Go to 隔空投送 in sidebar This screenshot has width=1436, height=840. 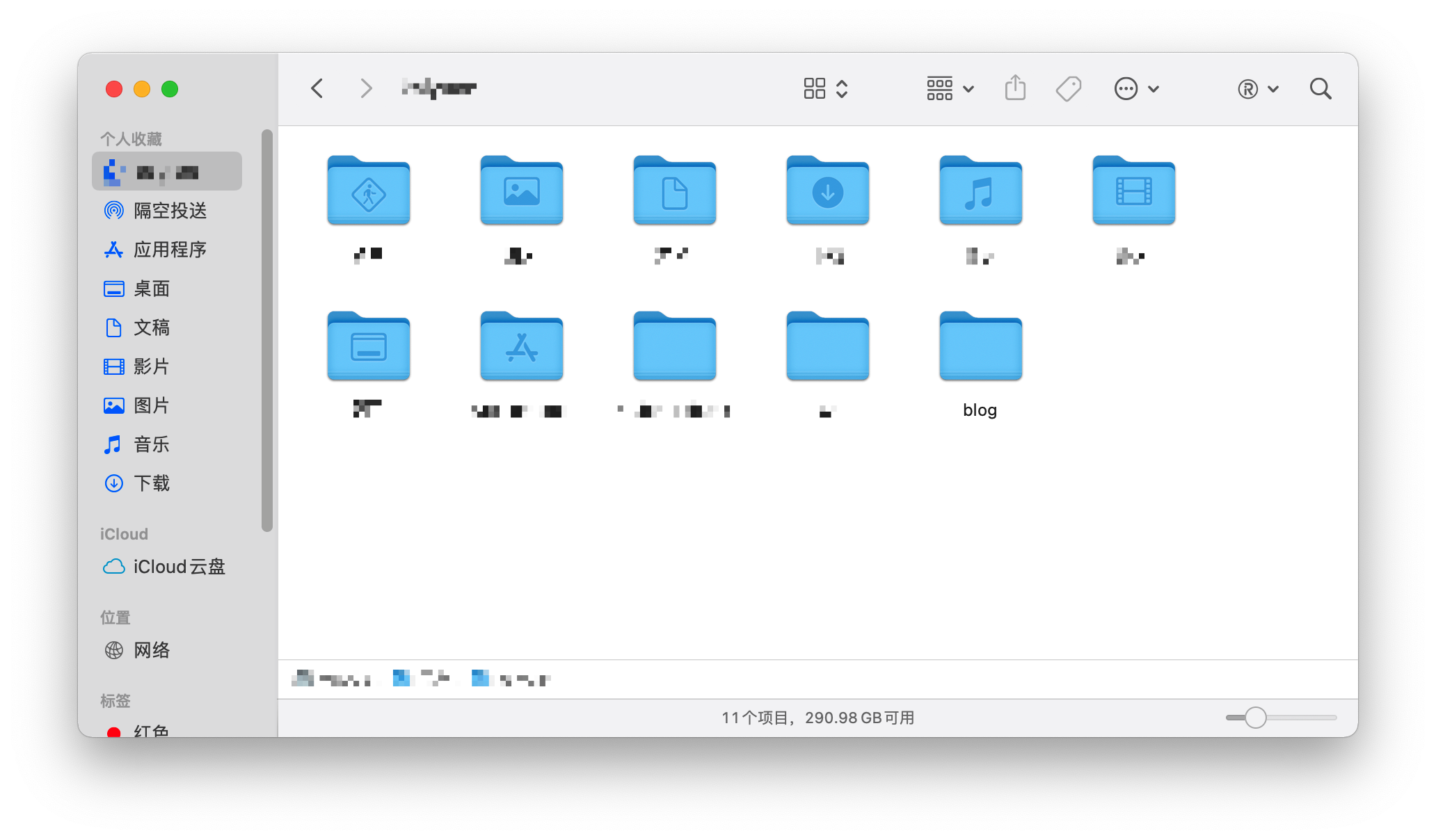click(169, 211)
